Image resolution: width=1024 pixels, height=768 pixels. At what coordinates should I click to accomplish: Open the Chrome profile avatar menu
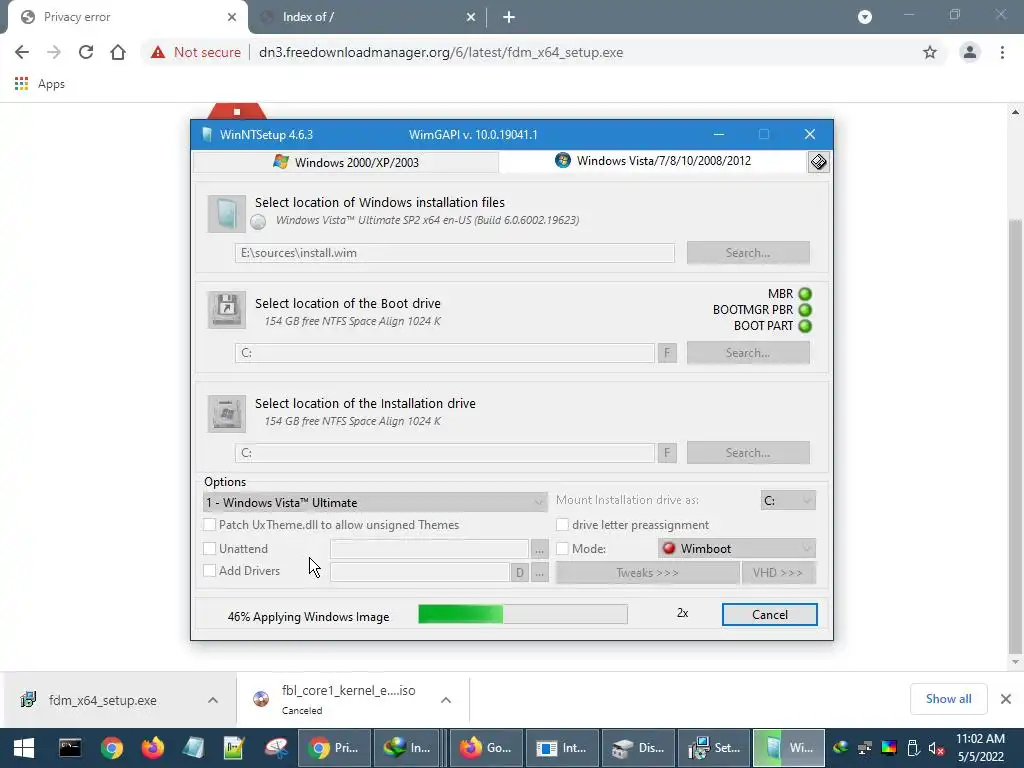click(x=970, y=52)
